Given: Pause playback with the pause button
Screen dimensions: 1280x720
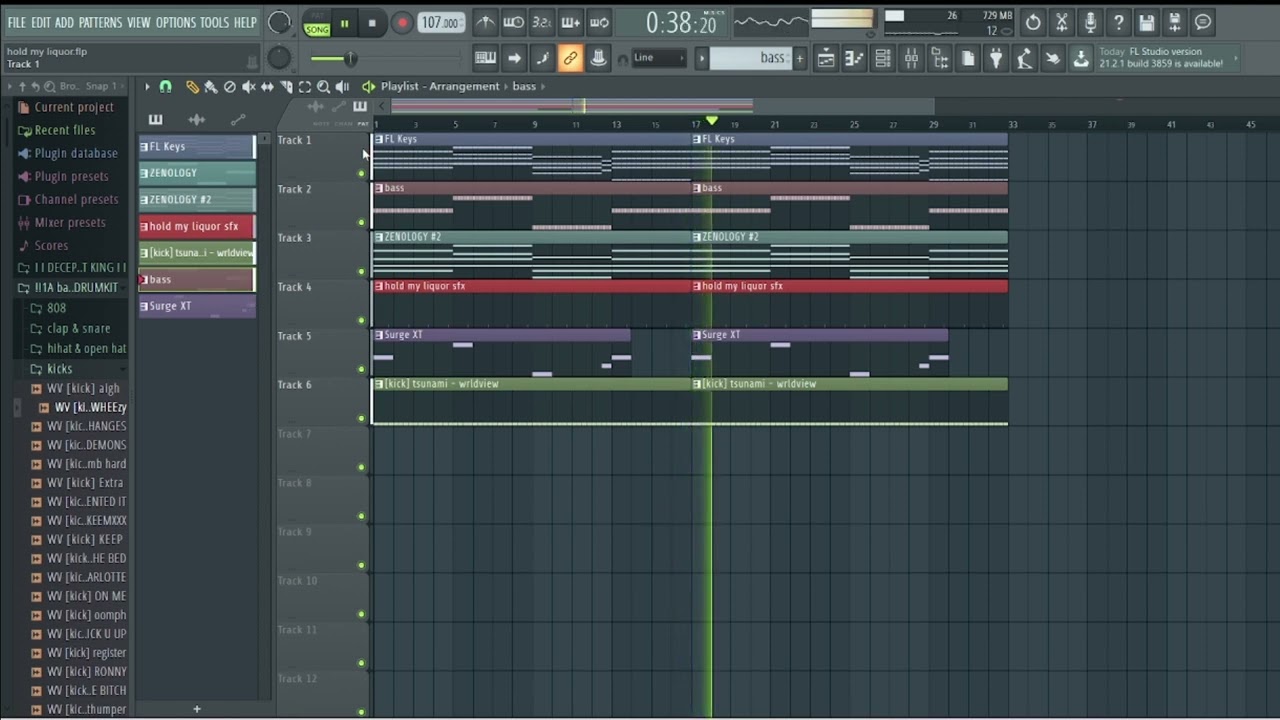Looking at the screenshot, I should click(x=345, y=23).
